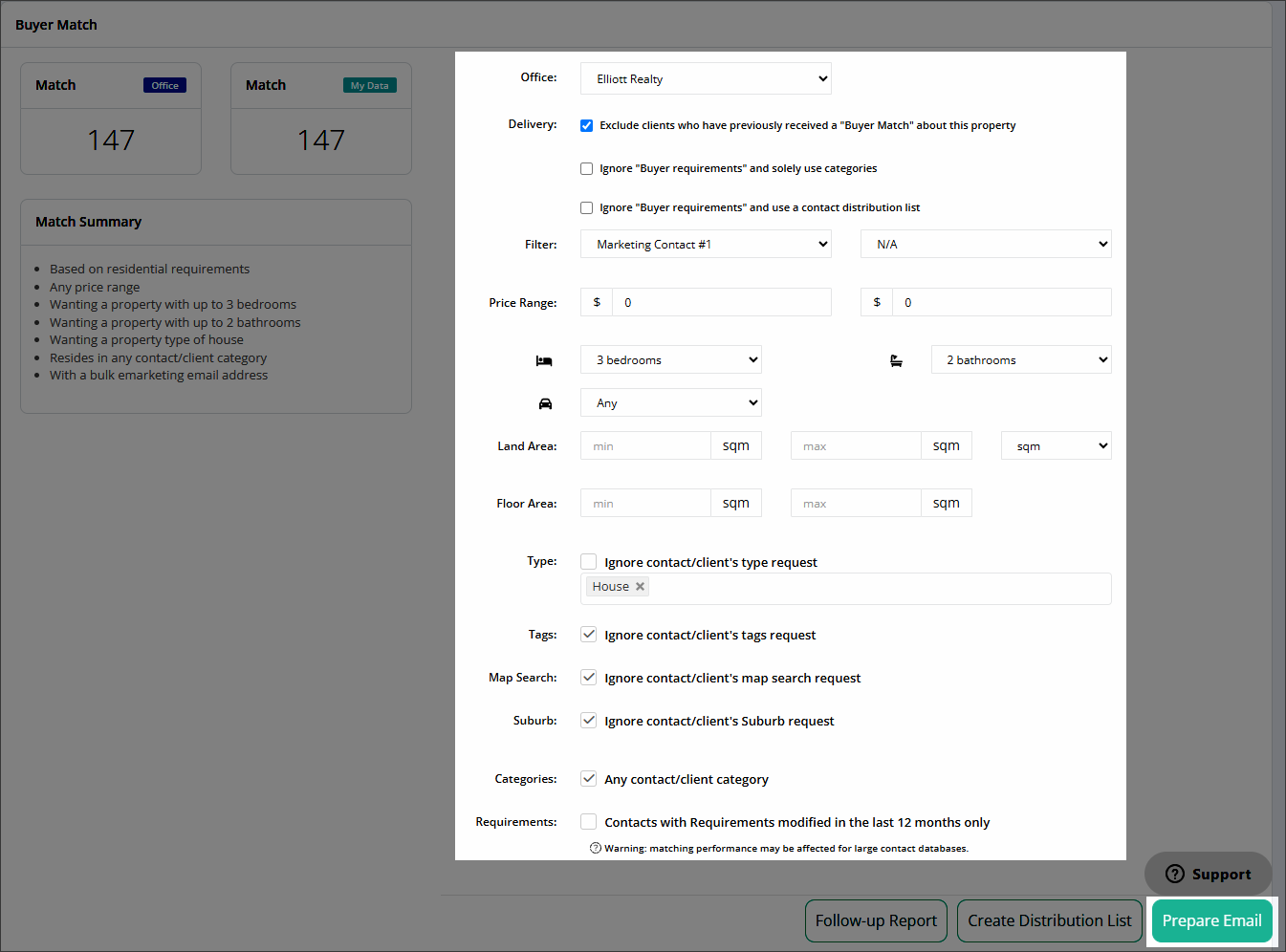Click the minimum price input field
Screen dimensions: 1286x952
(x=722, y=302)
